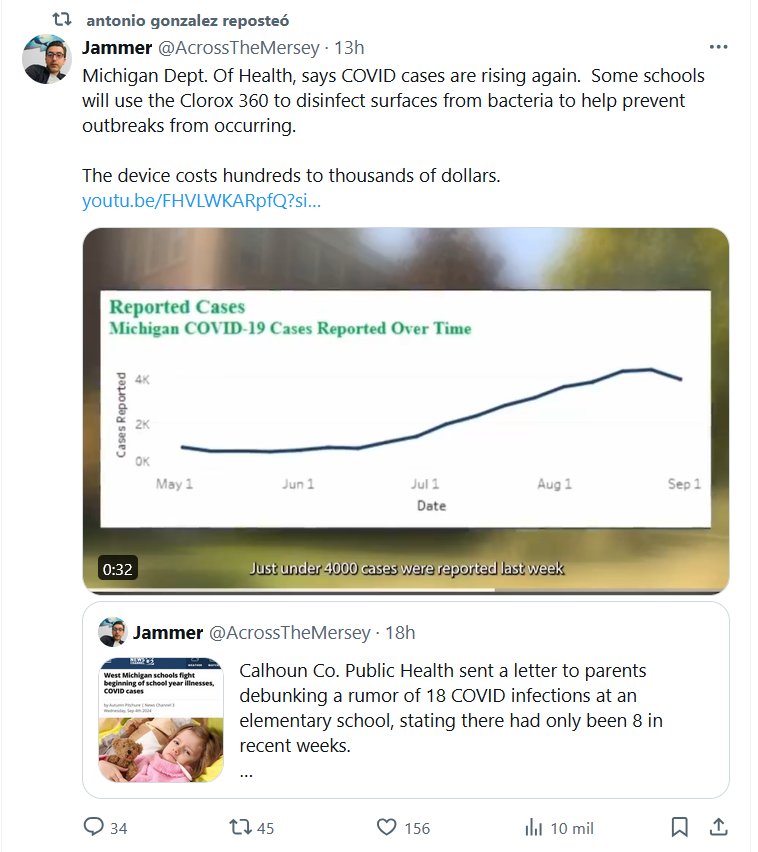Open the youtu.be video link
The image size is (758, 852).
click(201, 201)
